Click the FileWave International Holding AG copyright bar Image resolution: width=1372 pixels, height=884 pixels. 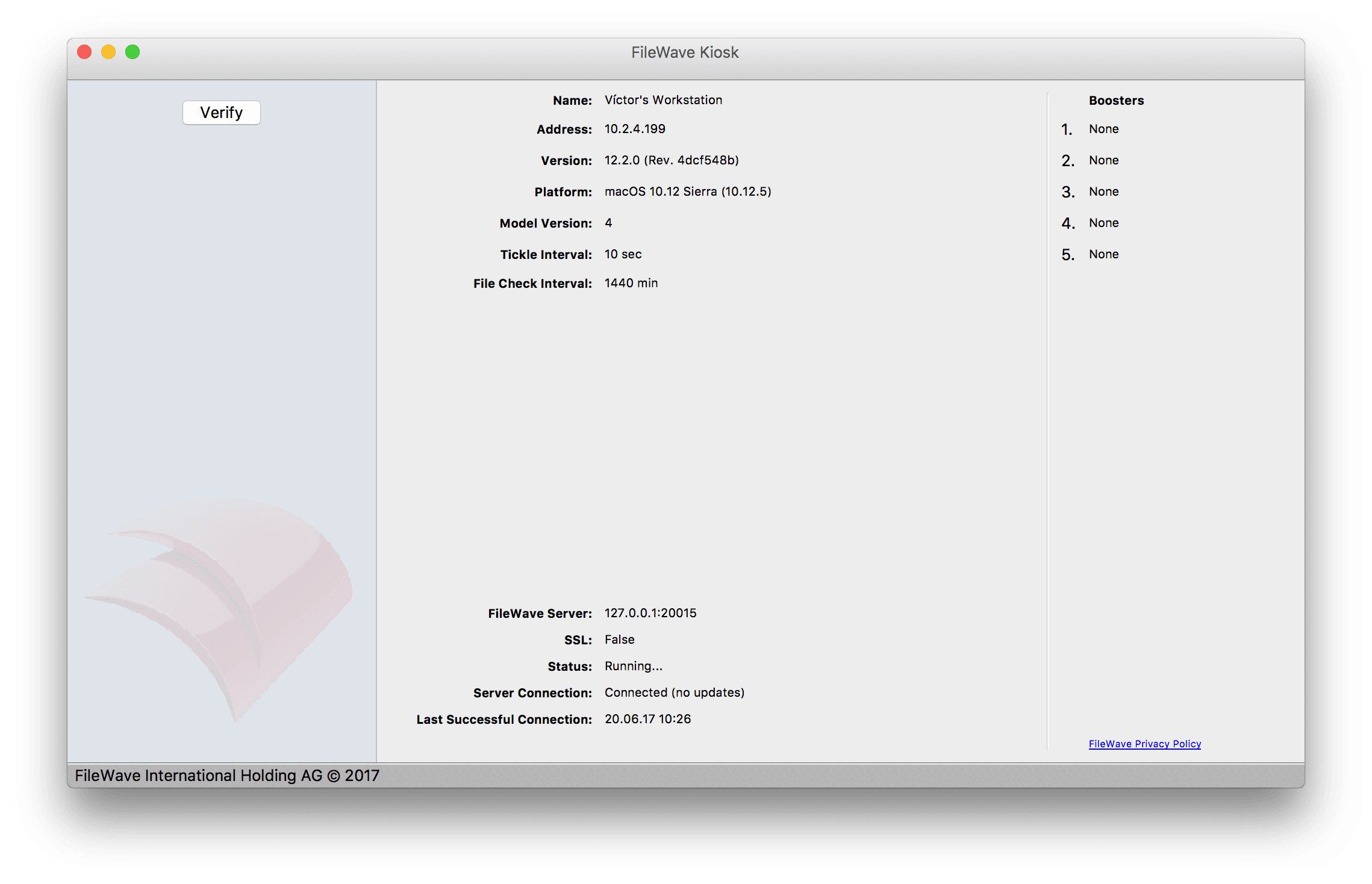[227, 776]
